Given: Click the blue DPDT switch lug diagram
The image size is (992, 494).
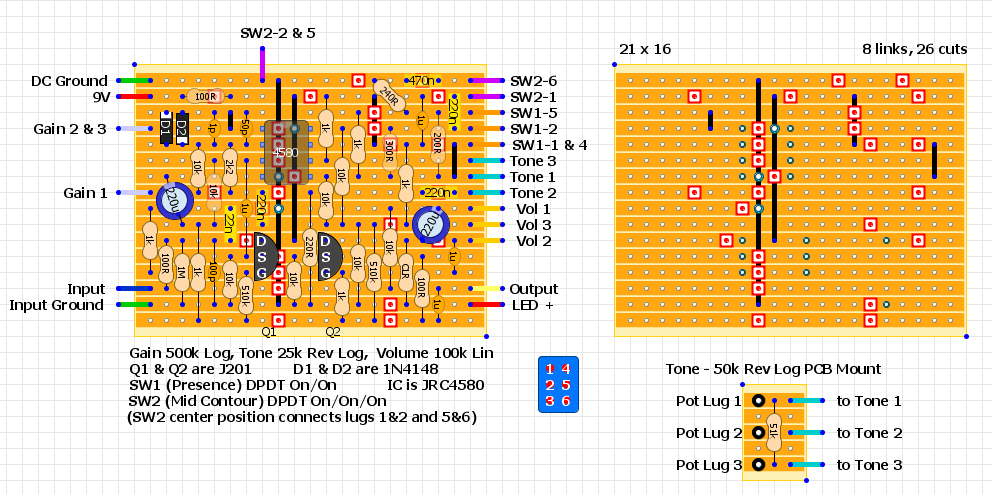Looking at the screenshot, I should [x=556, y=385].
